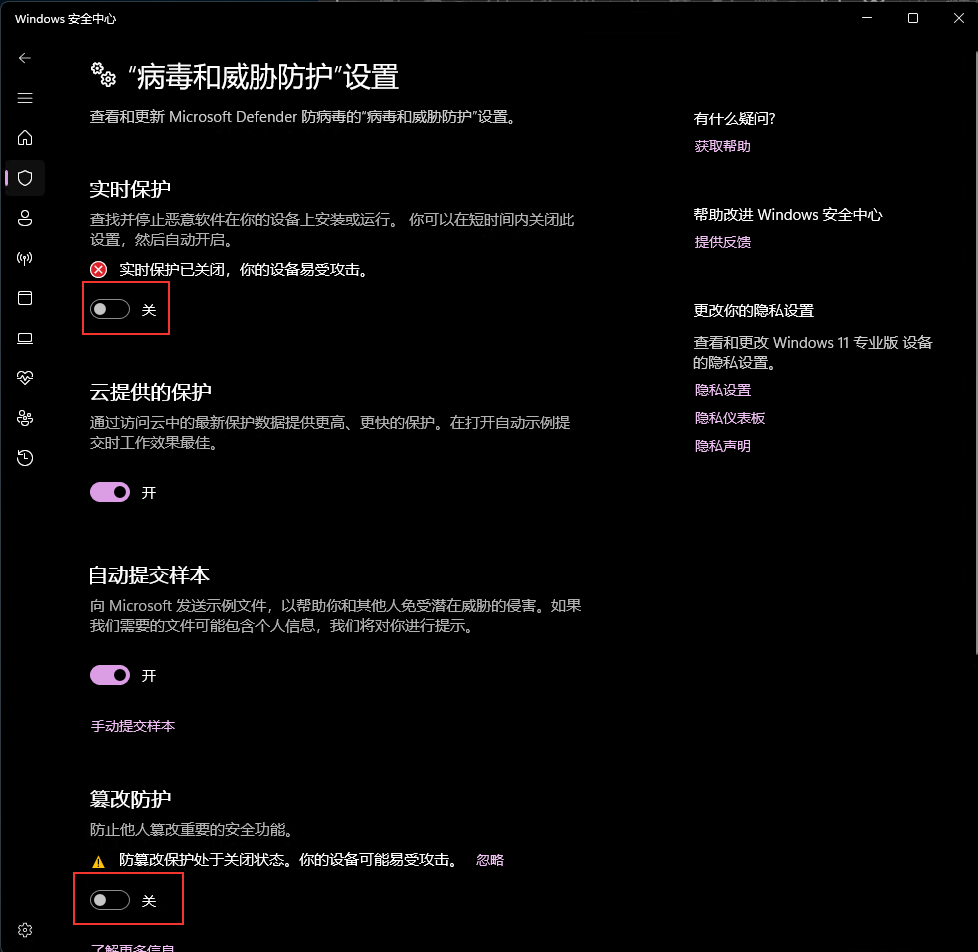This screenshot has height=952, width=978.
Task: Click the 更改你的隐私设置 heading
Action: coord(753,311)
